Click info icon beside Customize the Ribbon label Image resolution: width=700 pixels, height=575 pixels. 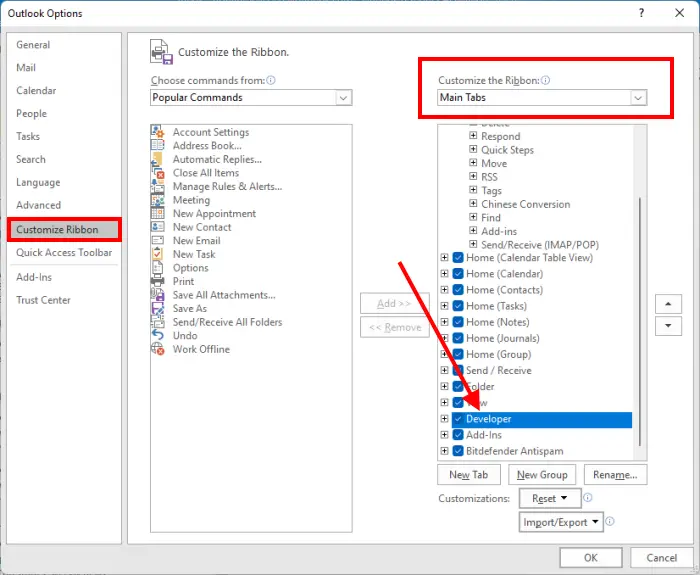[x=545, y=80]
